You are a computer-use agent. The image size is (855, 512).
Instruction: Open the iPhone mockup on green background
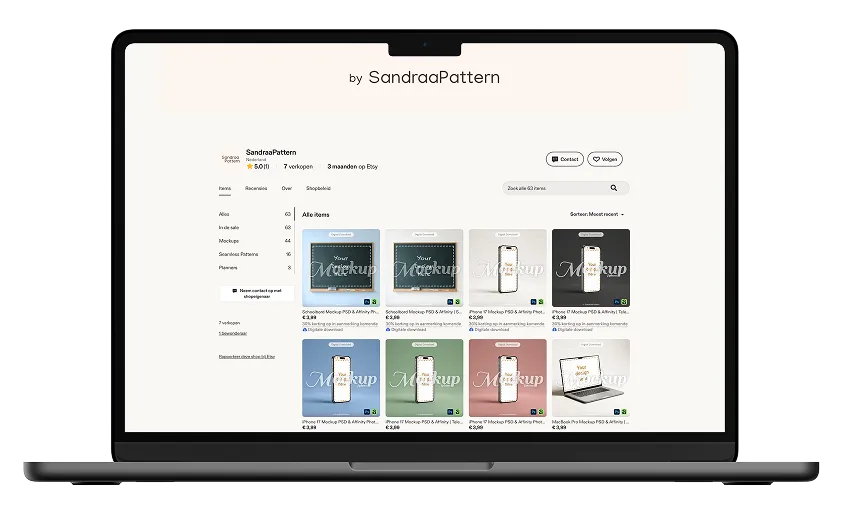coord(424,378)
